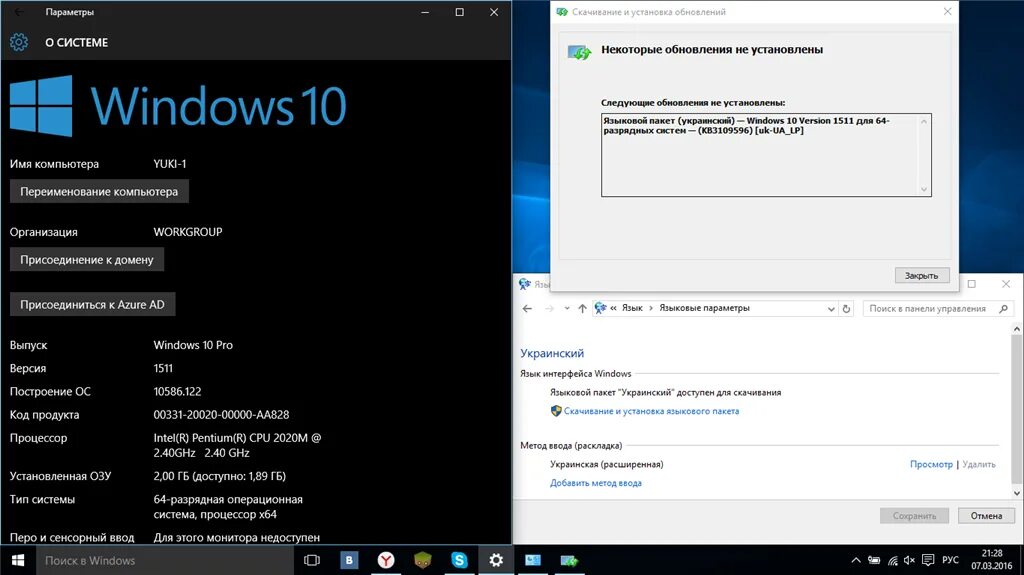1024x575 pixels.
Task: Click 'Присоединиться к Azure AD' button
Action: [x=92, y=304]
